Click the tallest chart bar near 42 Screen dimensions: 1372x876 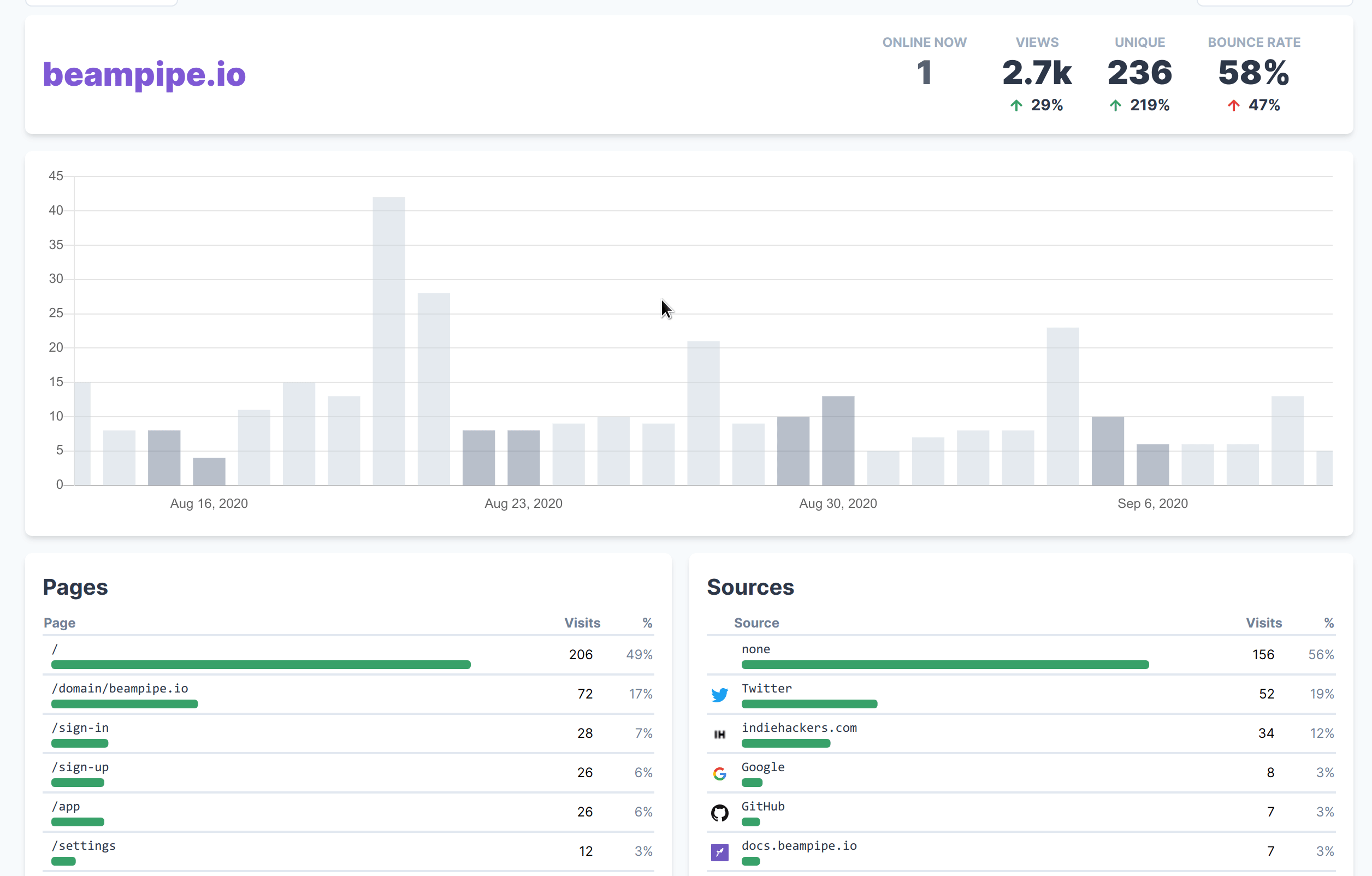[x=388, y=341]
